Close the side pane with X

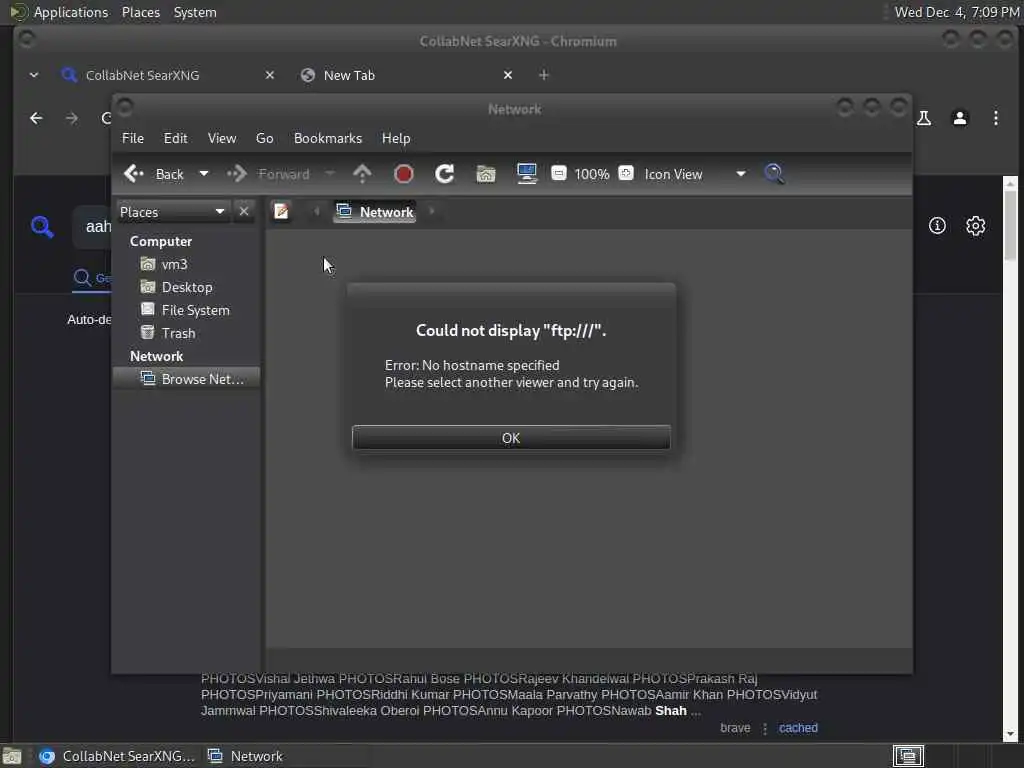244,212
